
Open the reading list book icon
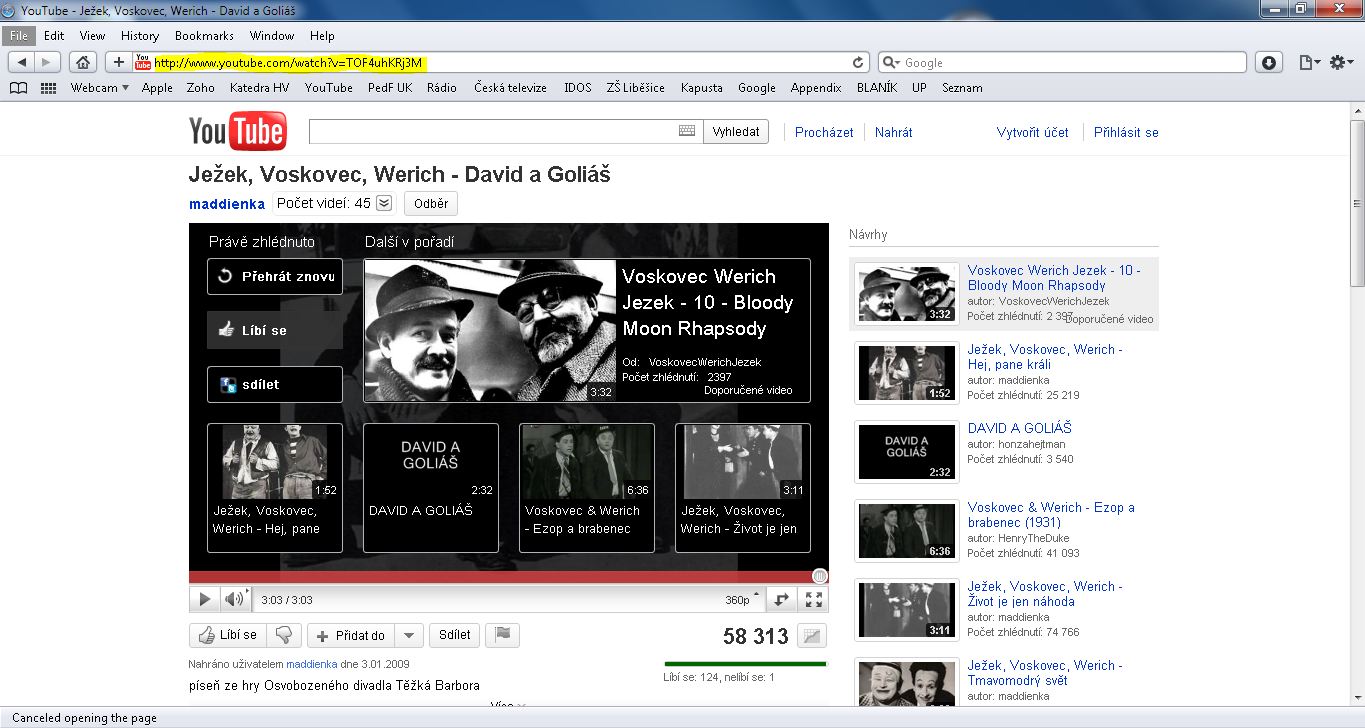click(18, 88)
